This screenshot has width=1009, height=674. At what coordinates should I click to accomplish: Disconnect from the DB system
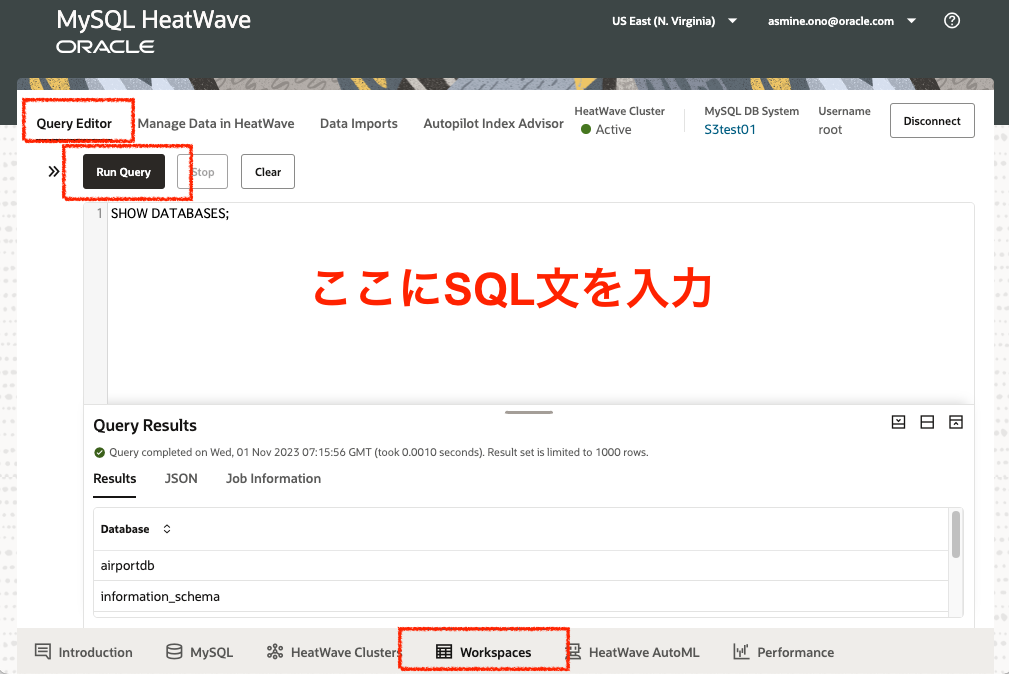coord(932,120)
